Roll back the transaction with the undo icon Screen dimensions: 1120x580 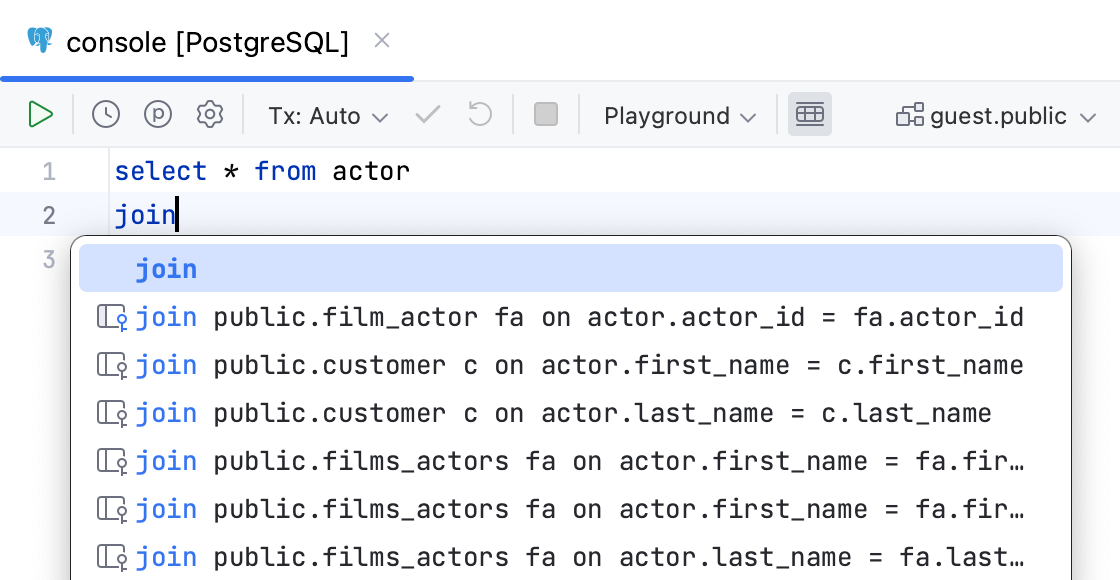pyautogui.click(x=480, y=114)
